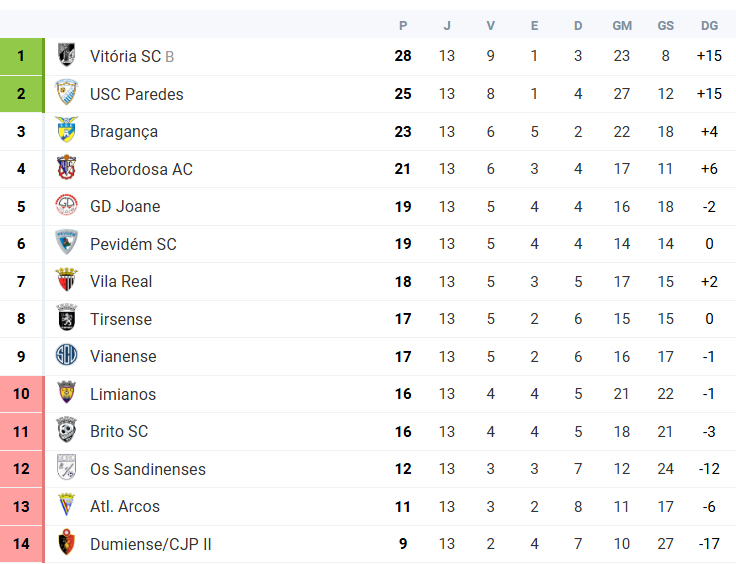This screenshot has width=736, height=564.
Task: Click the Vila Real club crest
Action: point(67,280)
